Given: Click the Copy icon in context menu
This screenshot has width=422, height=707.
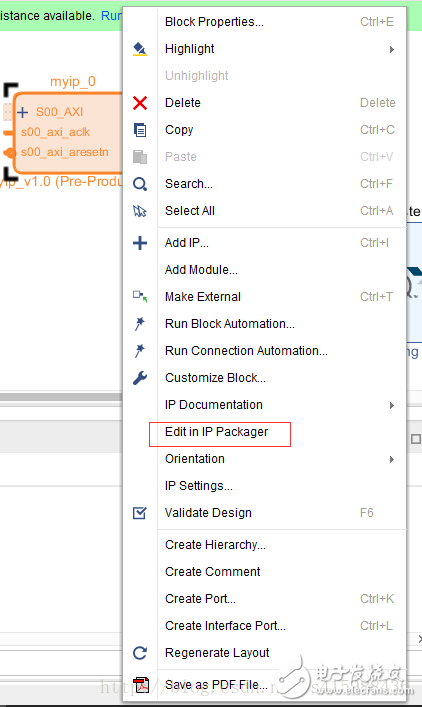Looking at the screenshot, I should [x=140, y=130].
